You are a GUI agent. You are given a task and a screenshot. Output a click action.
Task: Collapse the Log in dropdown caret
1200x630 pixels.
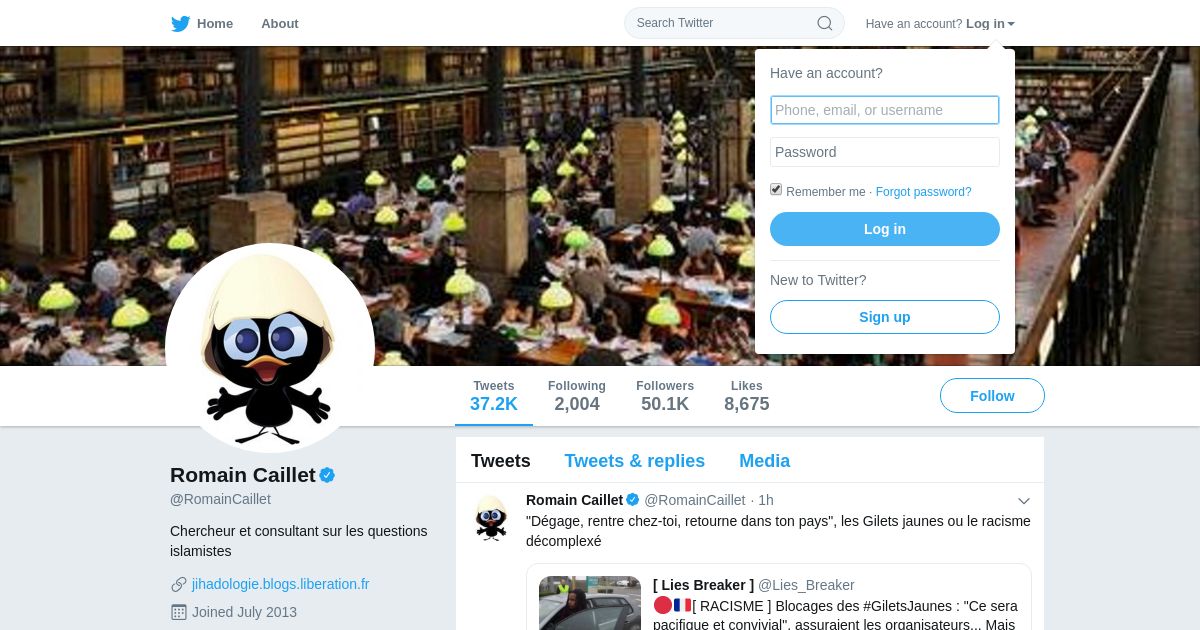1011,24
